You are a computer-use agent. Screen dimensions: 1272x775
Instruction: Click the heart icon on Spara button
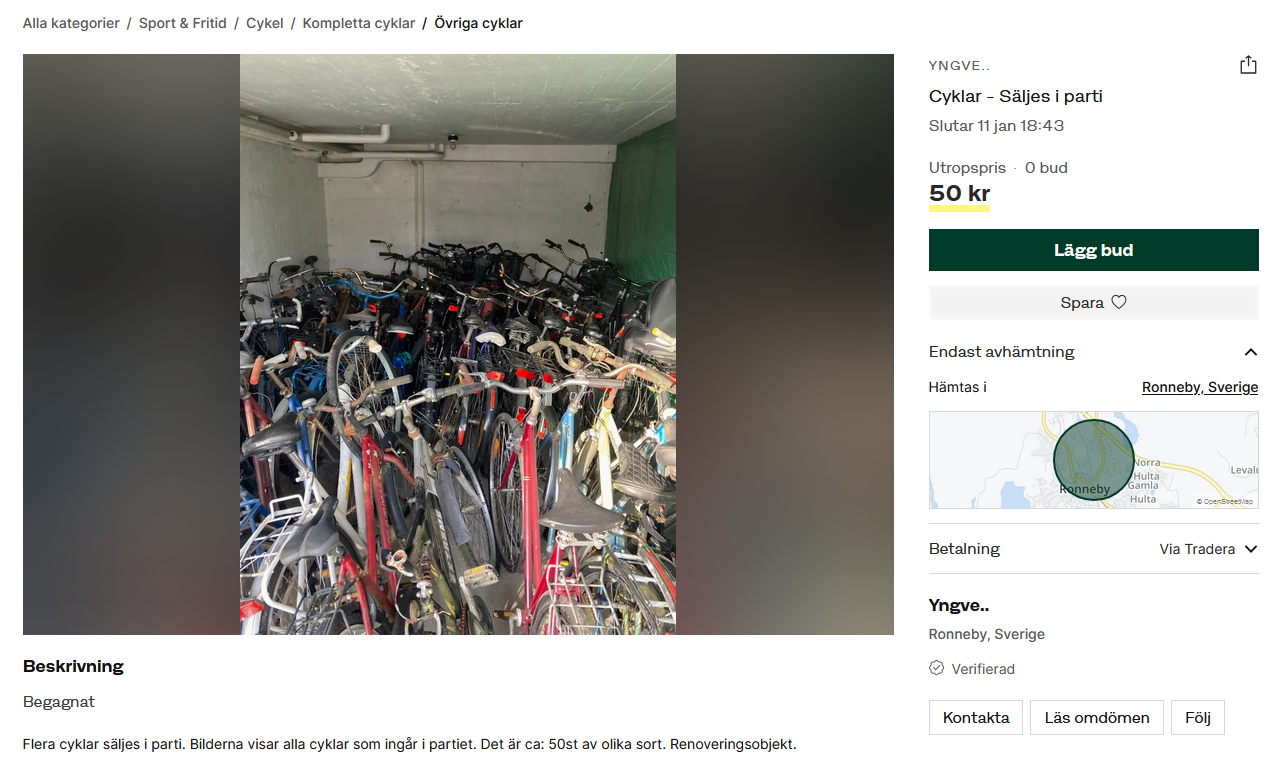[1119, 302]
